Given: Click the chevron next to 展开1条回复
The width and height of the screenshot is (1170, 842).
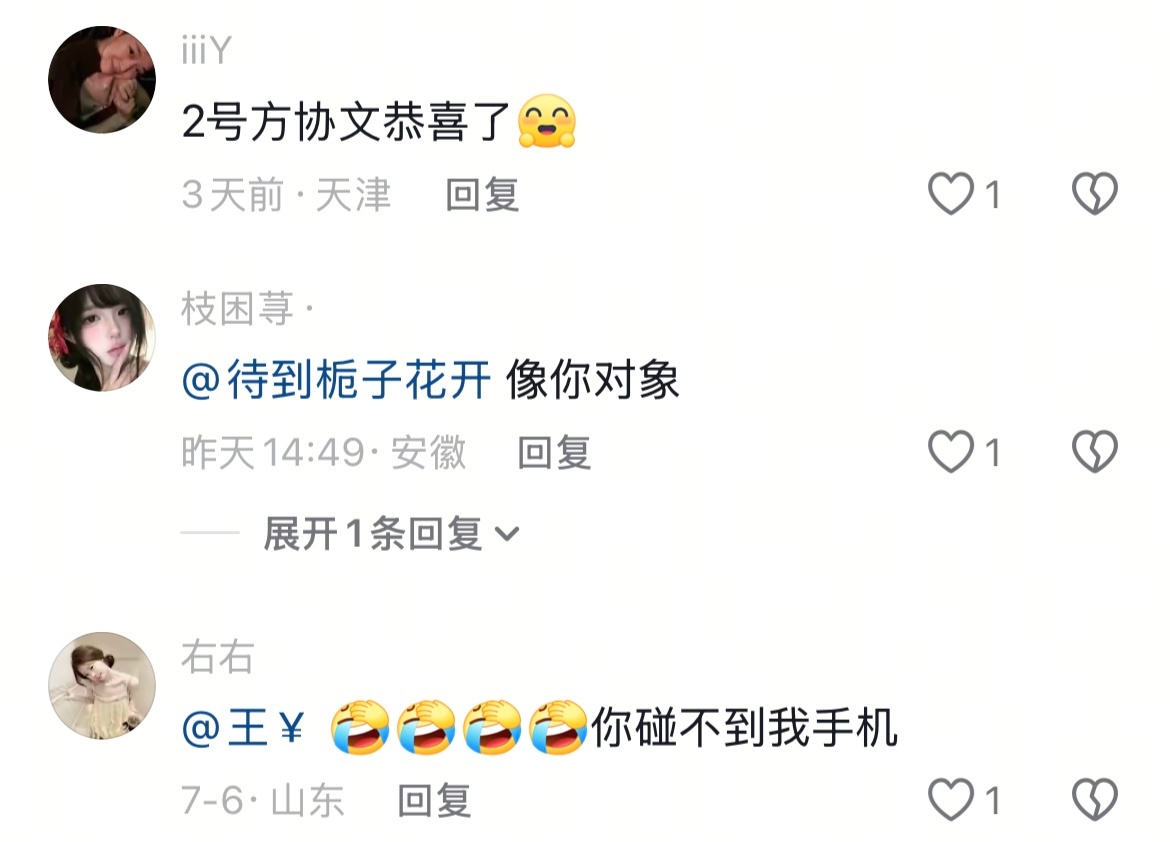Looking at the screenshot, I should point(507,534).
